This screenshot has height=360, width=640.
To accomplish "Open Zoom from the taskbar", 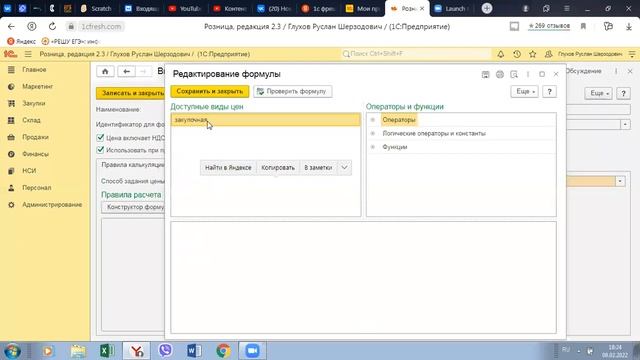I will [252, 351].
